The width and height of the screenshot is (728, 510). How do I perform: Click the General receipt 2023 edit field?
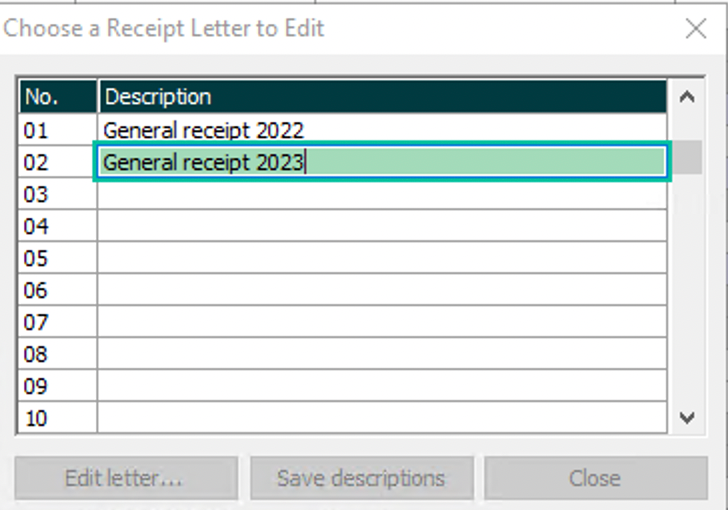pos(383,162)
